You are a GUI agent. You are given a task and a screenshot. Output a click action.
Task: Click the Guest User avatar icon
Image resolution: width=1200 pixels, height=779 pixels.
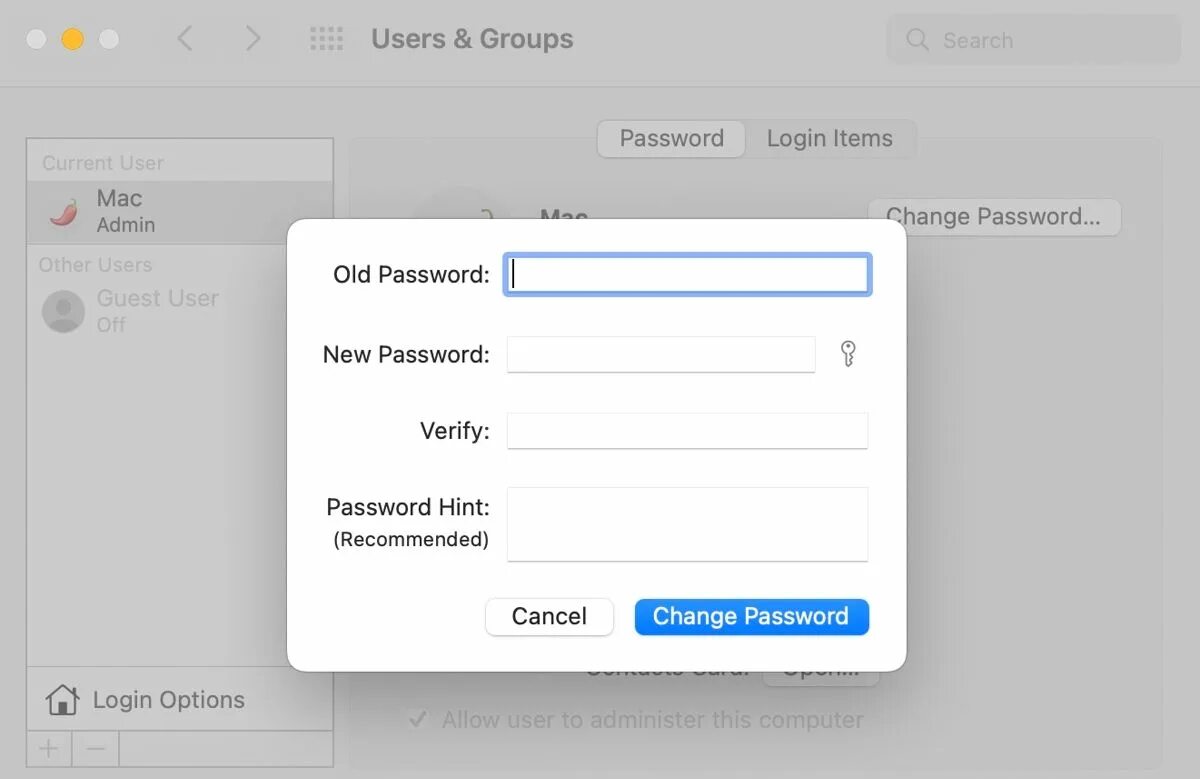63,311
